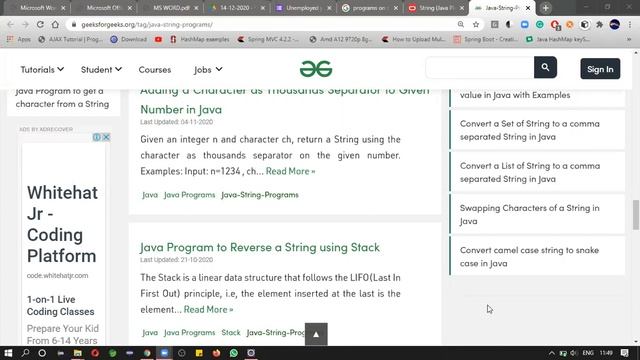Open Convert camel case to snake case link
This screenshot has height=360, width=640.
pyautogui.click(x=537, y=256)
